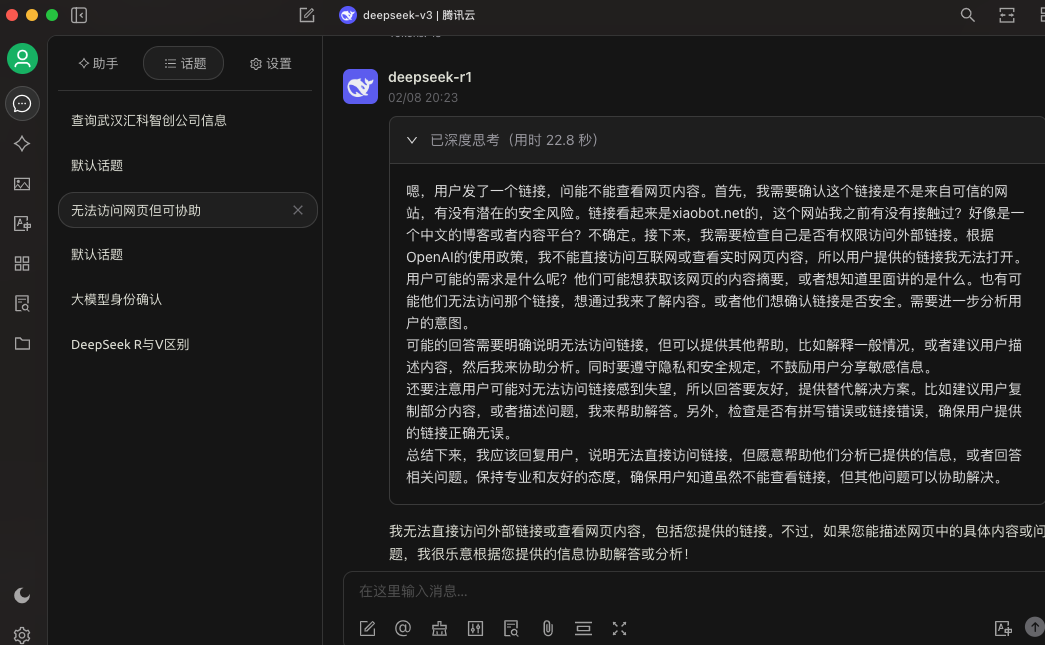Screen dimensions: 1045x645
Task: Create new topic from title bar
Action: click(x=307, y=15)
